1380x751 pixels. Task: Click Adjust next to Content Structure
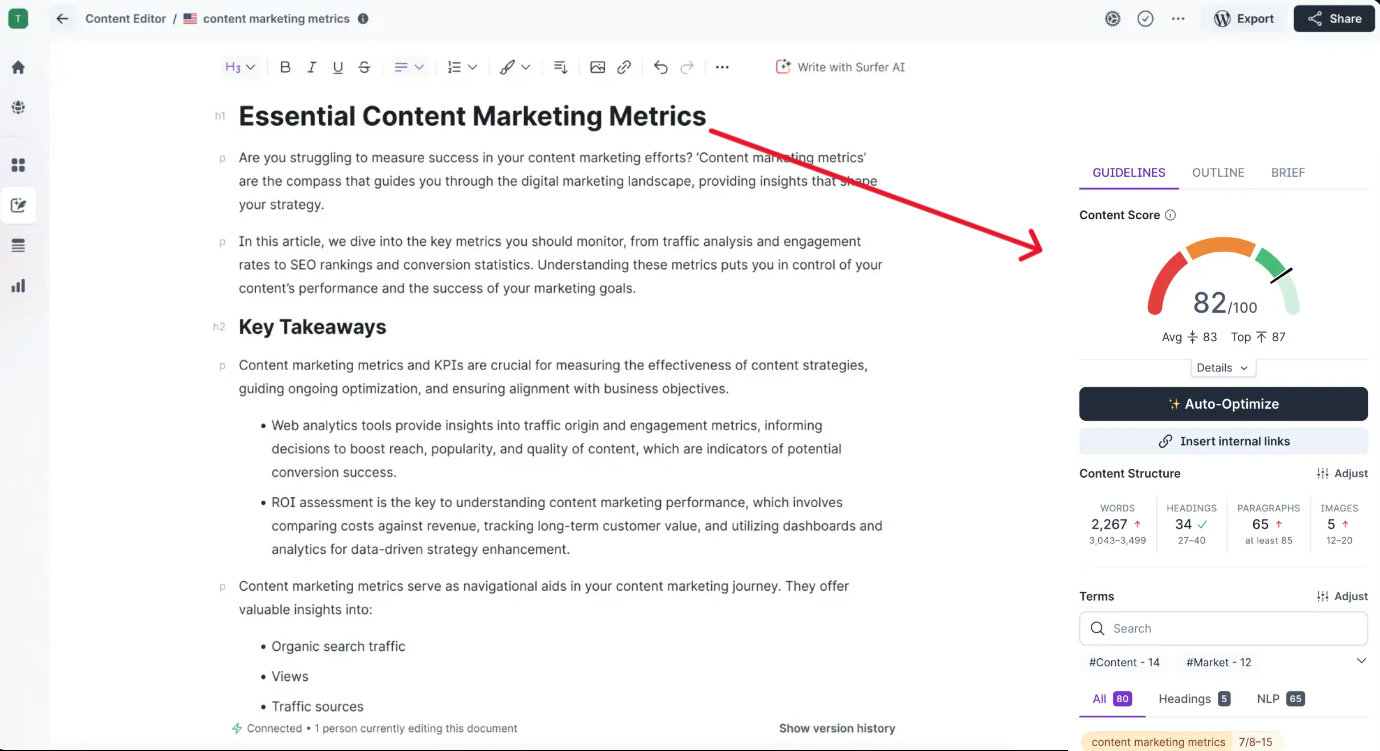point(1342,474)
